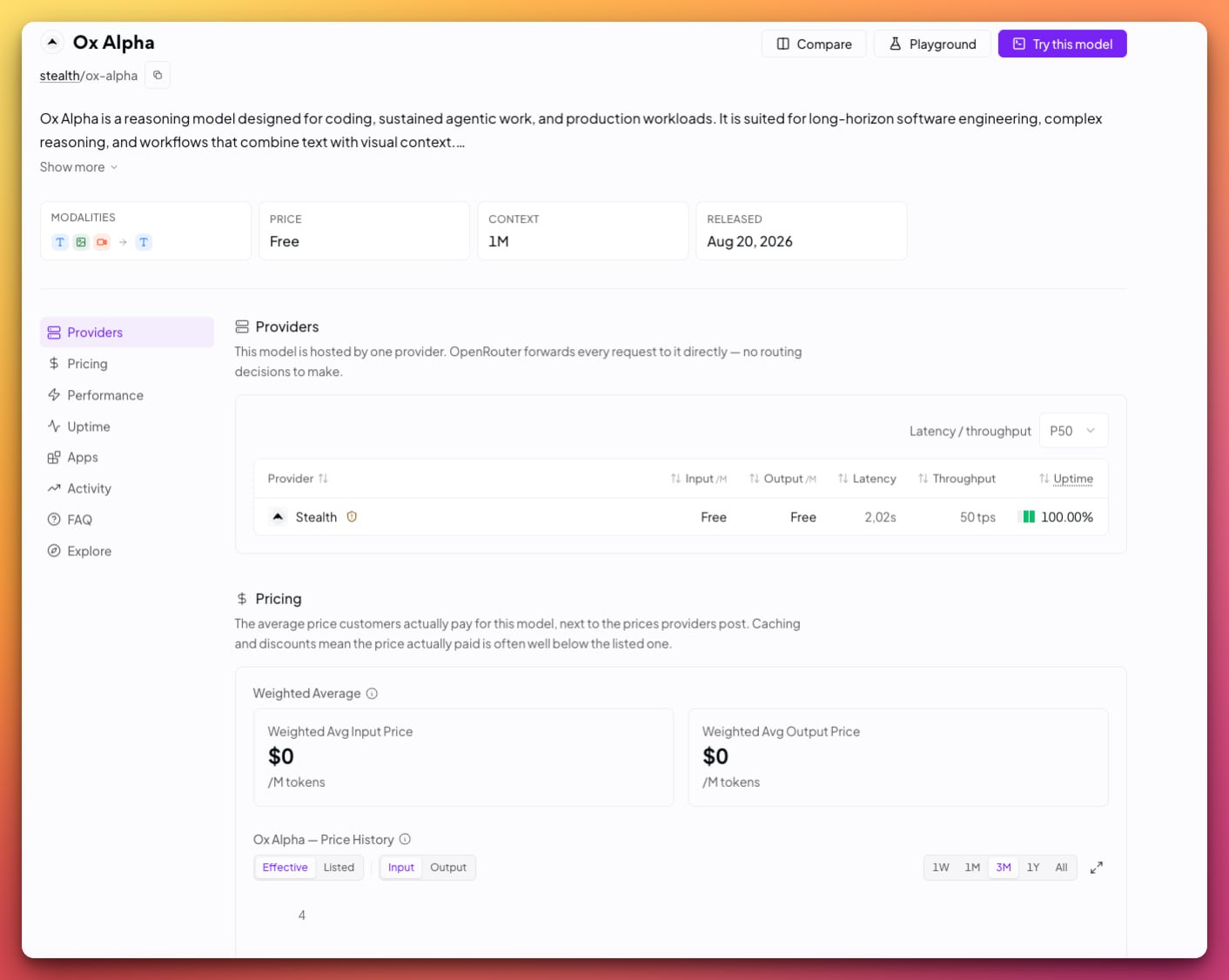Select the Stealth provider row

681,517
